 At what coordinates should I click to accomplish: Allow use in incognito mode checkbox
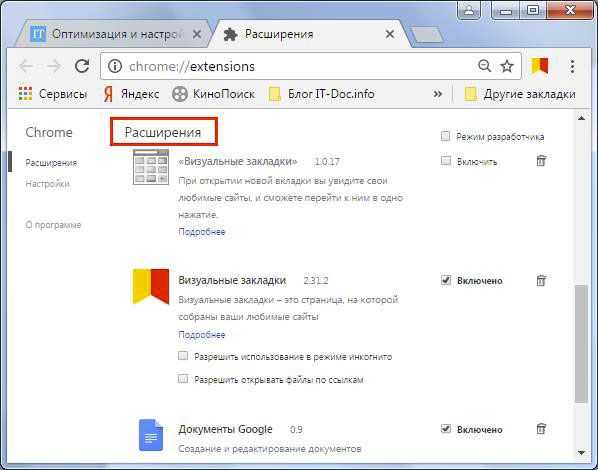coord(183,356)
